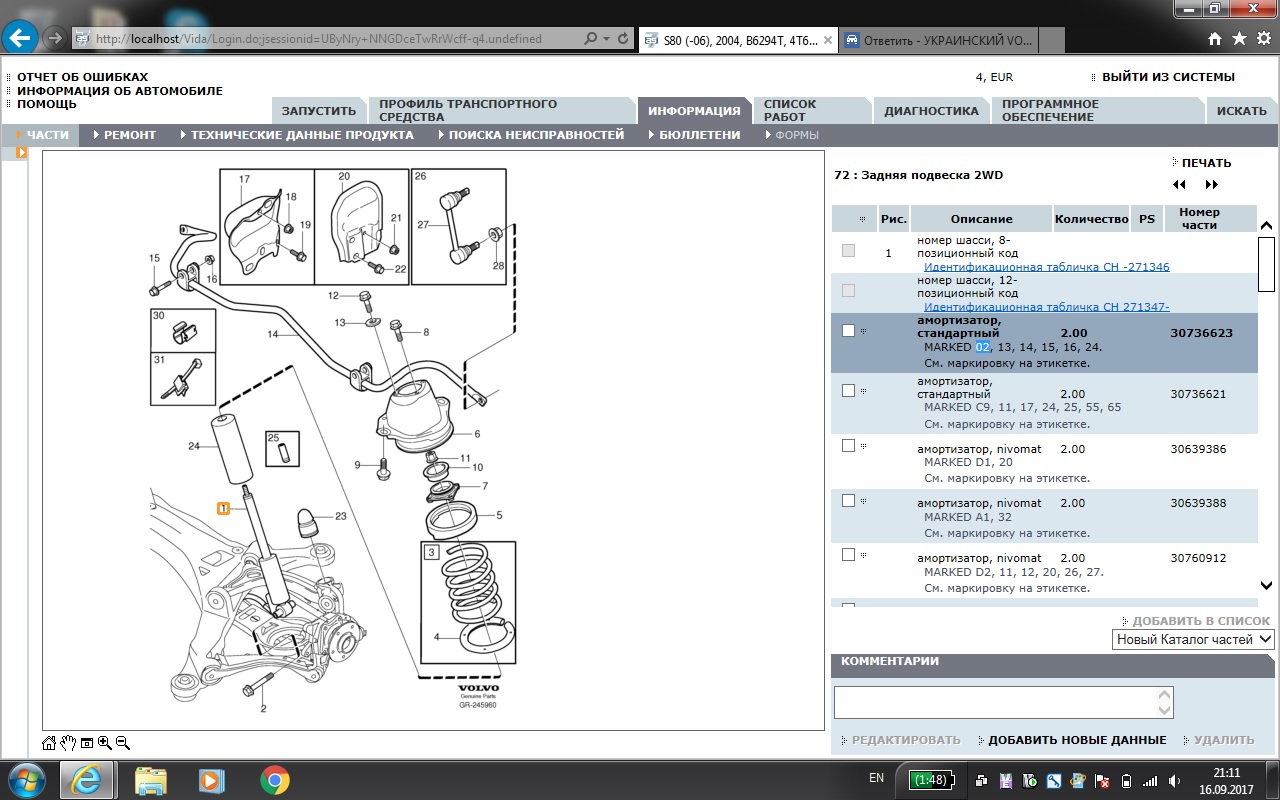Open the РЕМОНТ submenu item

[129, 135]
